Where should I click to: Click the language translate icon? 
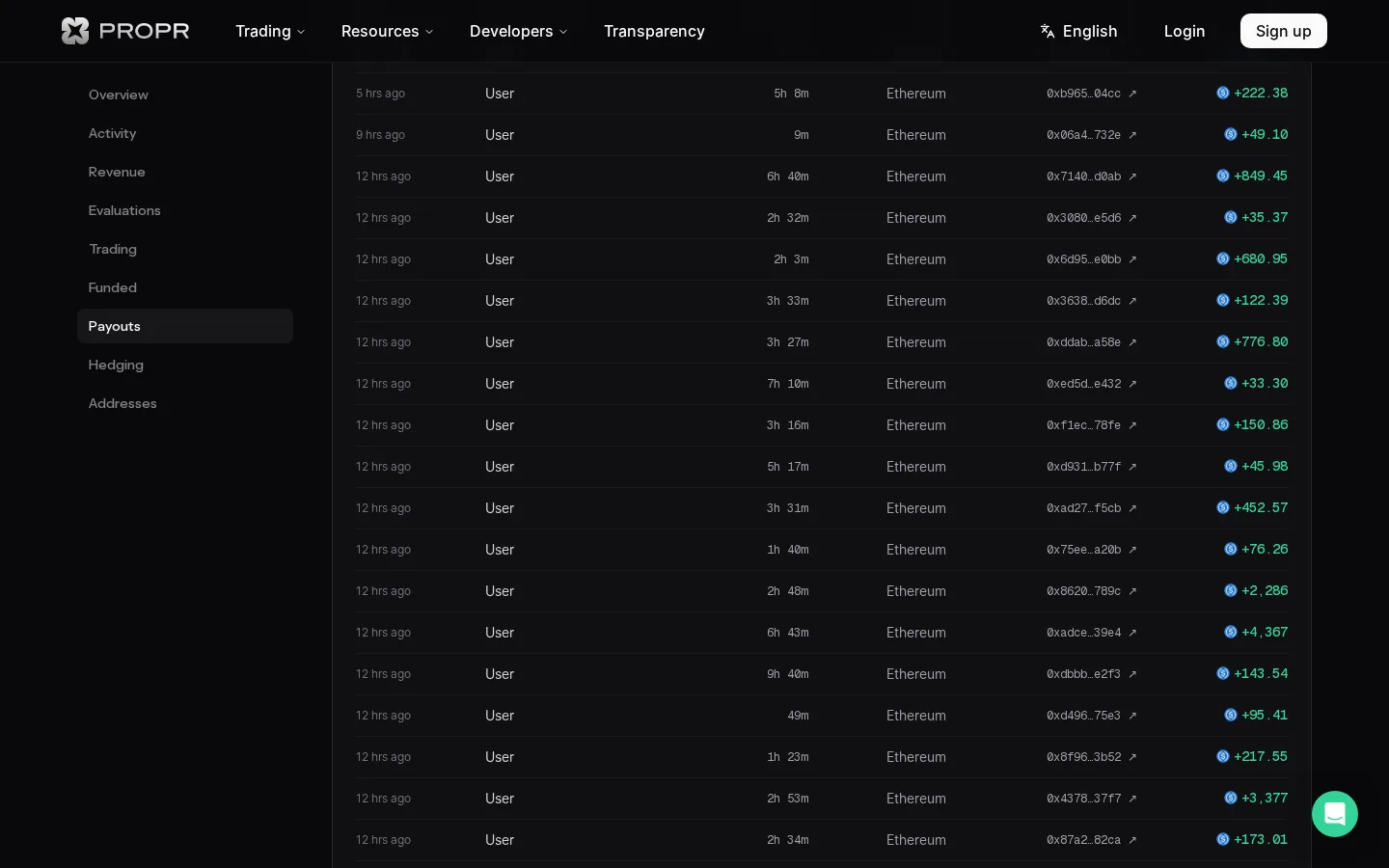pyautogui.click(x=1048, y=31)
